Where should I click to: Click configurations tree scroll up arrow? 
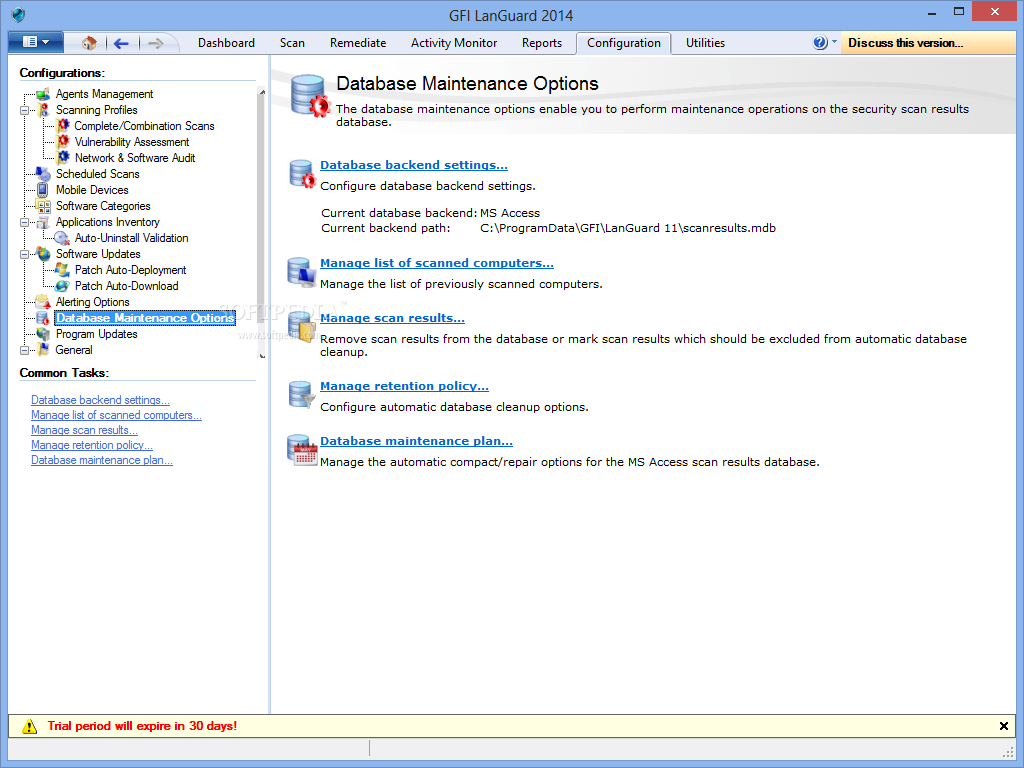pos(262,92)
